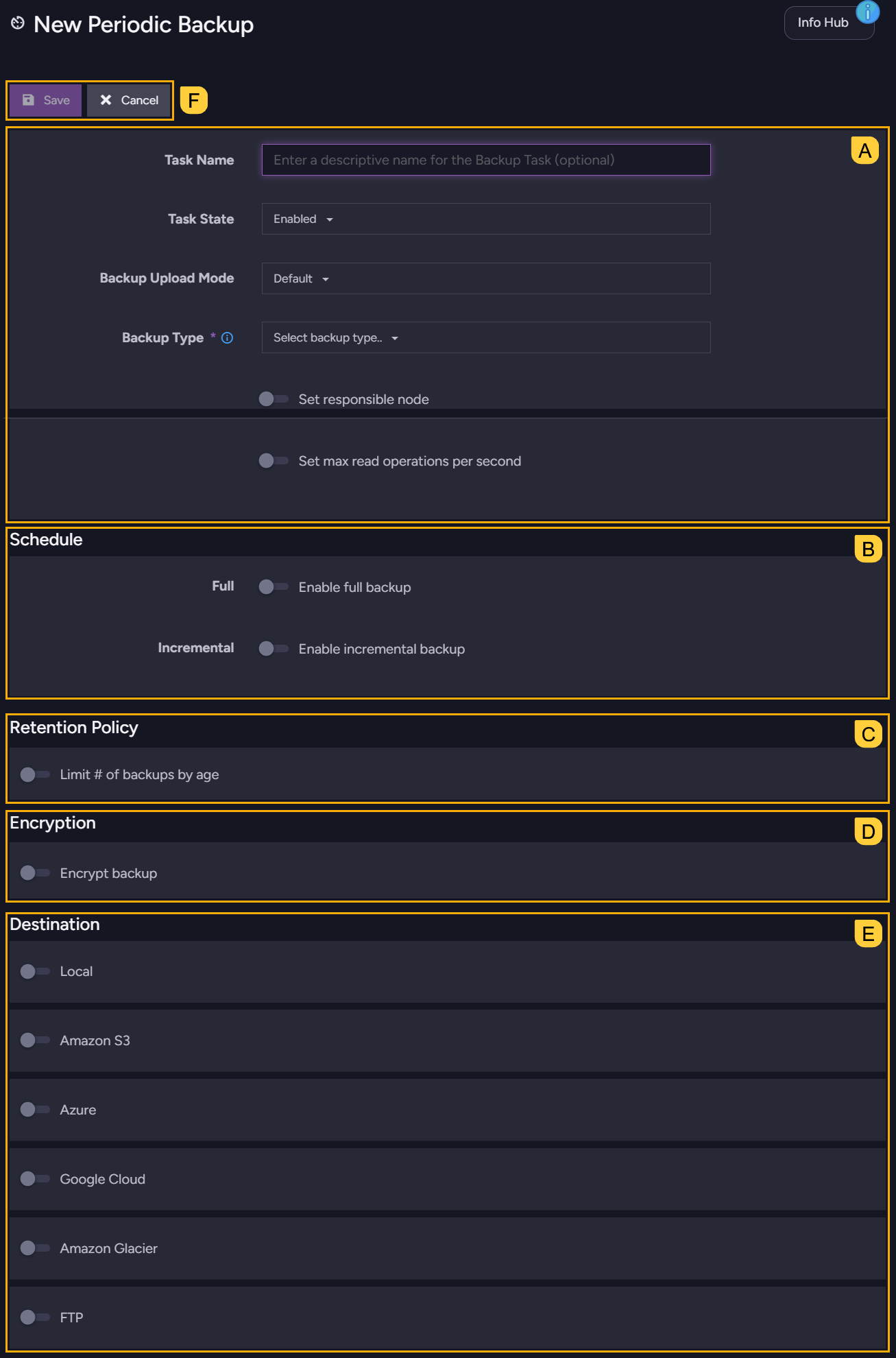Toggle the Google Cloud destination
Image resolution: width=896 pixels, height=1358 pixels.
(x=34, y=1179)
